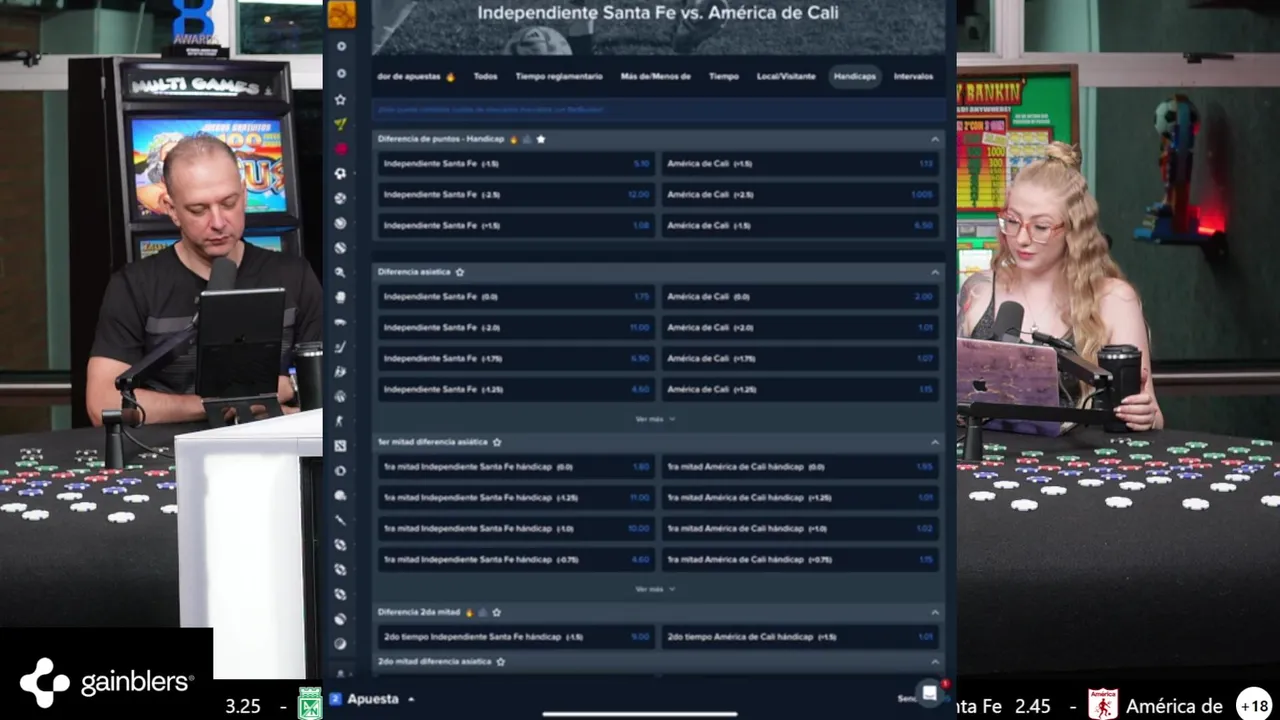1280x720 pixels.
Task: Toggle favorite star for 1er mitad diferencia asiática
Action: pyautogui.click(x=497, y=442)
